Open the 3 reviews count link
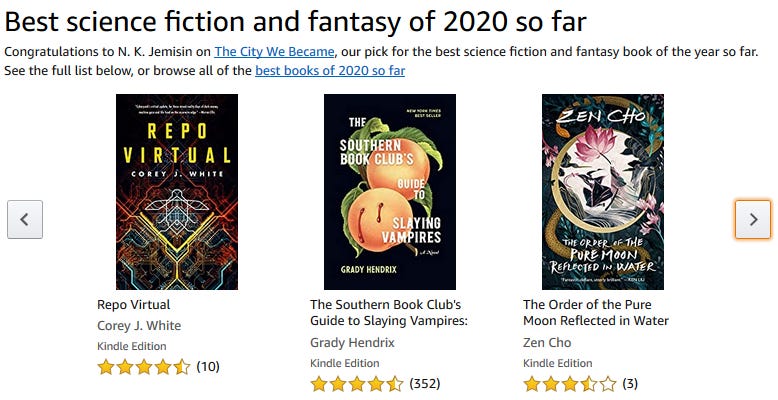The width and height of the screenshot is (778, 400). pyautogui.click(x=630, y=383)
